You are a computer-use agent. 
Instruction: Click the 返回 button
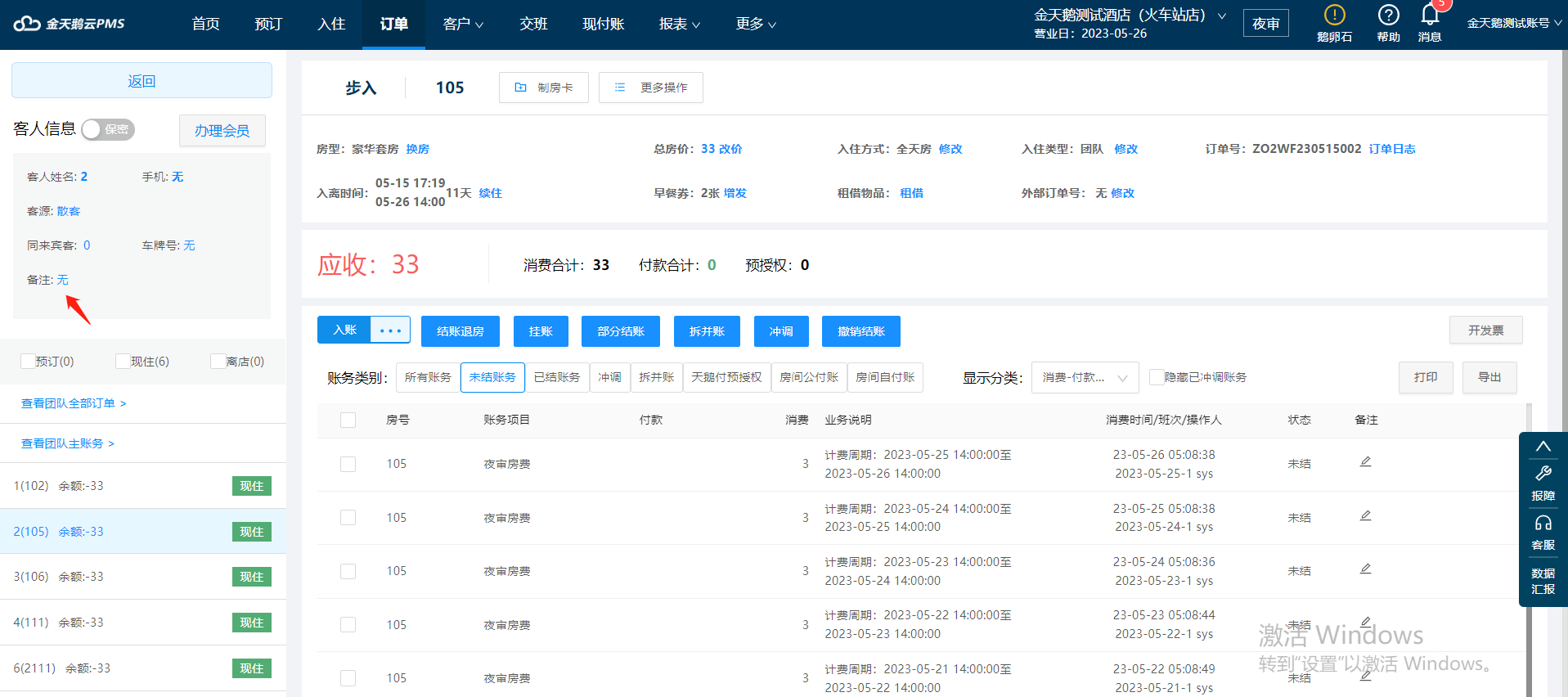[x=142, y=80]
